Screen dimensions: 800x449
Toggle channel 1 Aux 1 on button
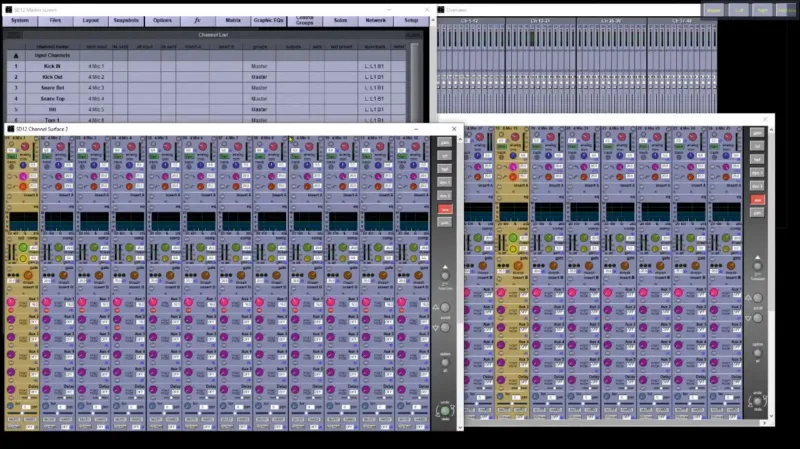click(11, 310)
